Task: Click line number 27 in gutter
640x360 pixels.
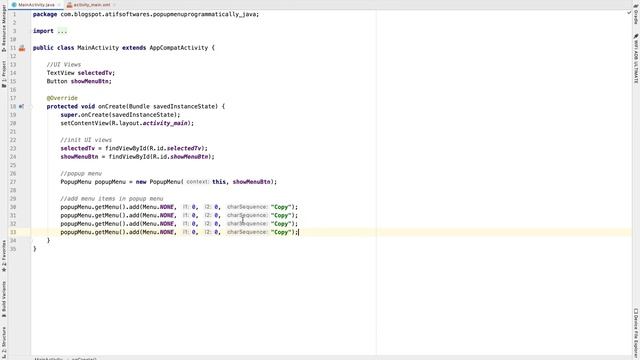Action: [13, 182]
